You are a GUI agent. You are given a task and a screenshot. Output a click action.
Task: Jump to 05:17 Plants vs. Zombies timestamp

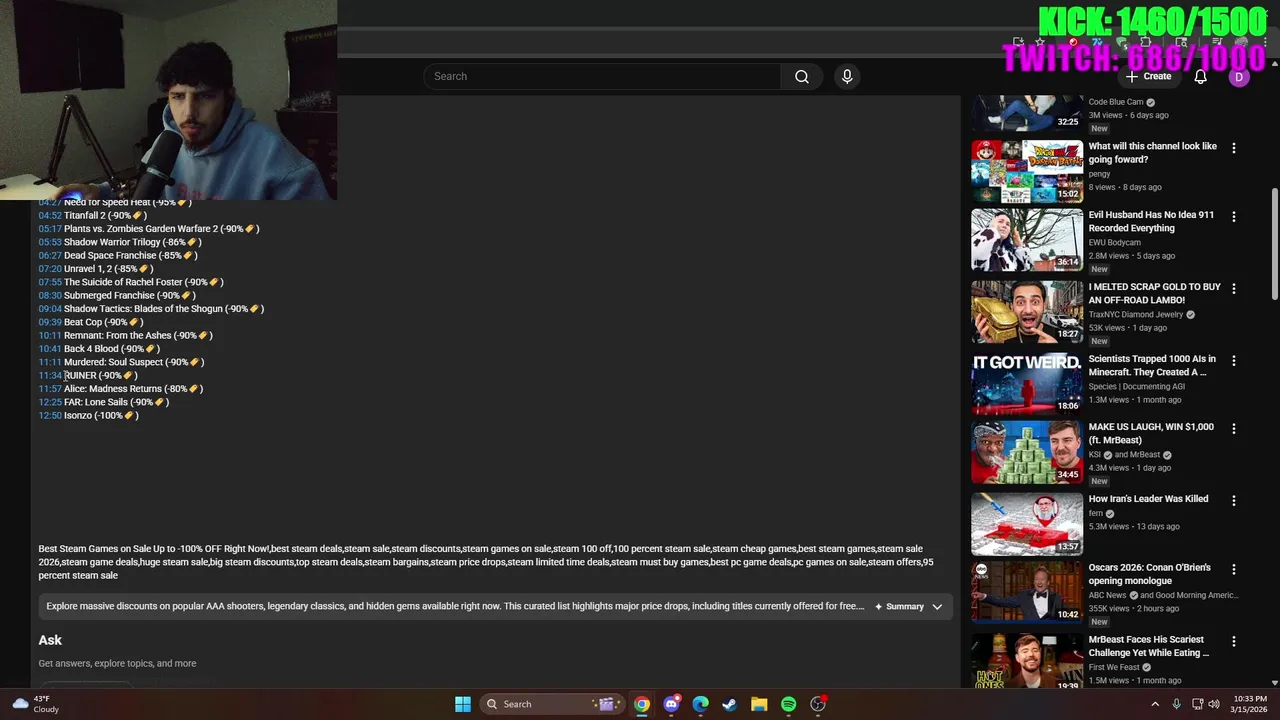(x=50, y=229)
